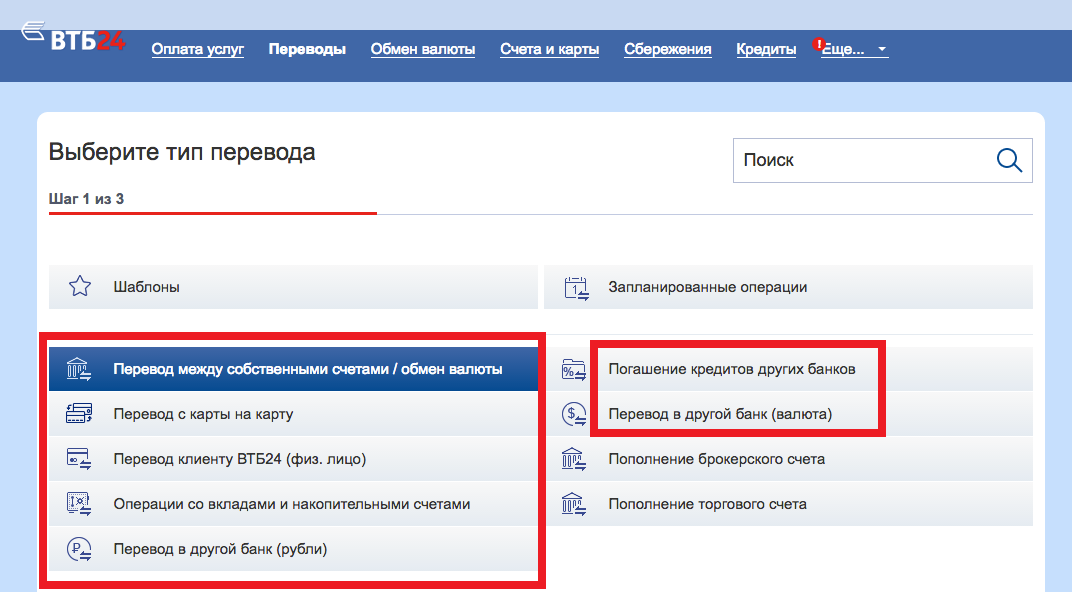Click the star icon beside Шаблоны
The width and height of the screenshot is (1072, 592).
click(79, 287)
